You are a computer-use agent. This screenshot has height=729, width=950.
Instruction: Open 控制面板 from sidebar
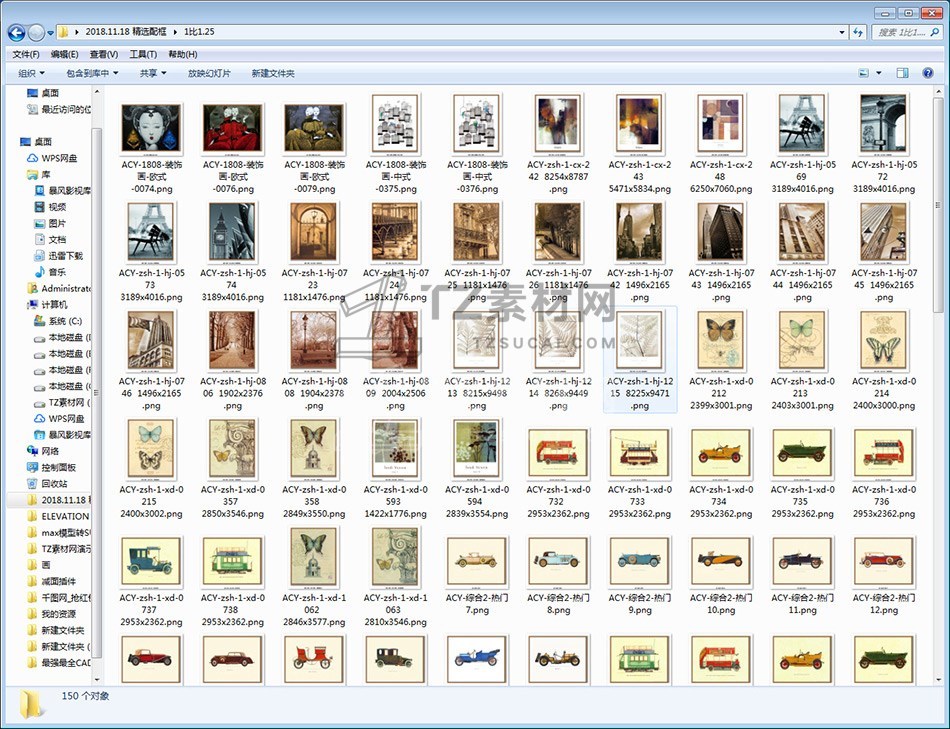pos(51,467)
